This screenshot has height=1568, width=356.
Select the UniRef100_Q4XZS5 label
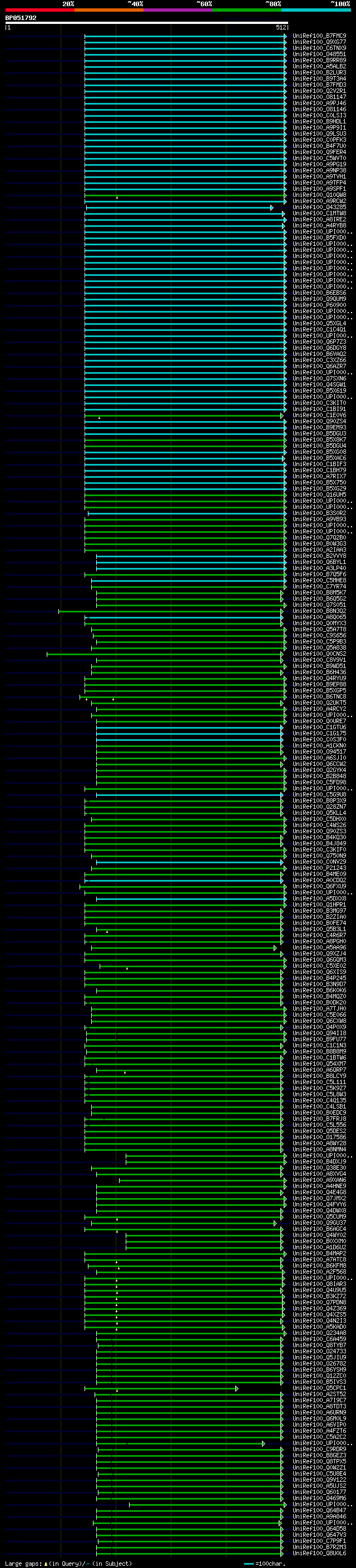(x=319, y=1314)
